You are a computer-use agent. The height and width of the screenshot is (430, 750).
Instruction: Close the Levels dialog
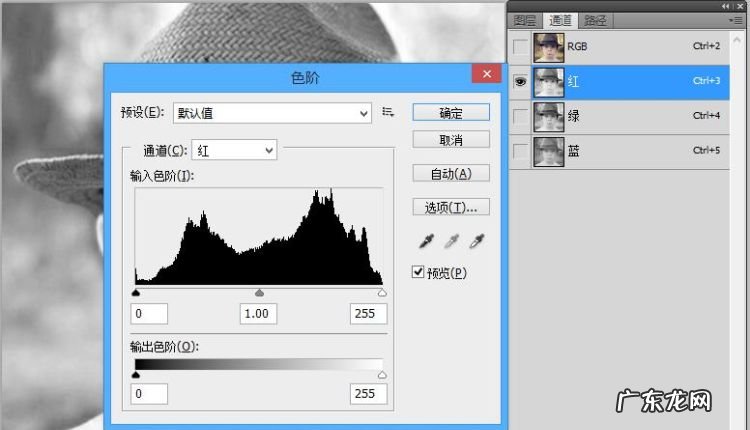486,75
